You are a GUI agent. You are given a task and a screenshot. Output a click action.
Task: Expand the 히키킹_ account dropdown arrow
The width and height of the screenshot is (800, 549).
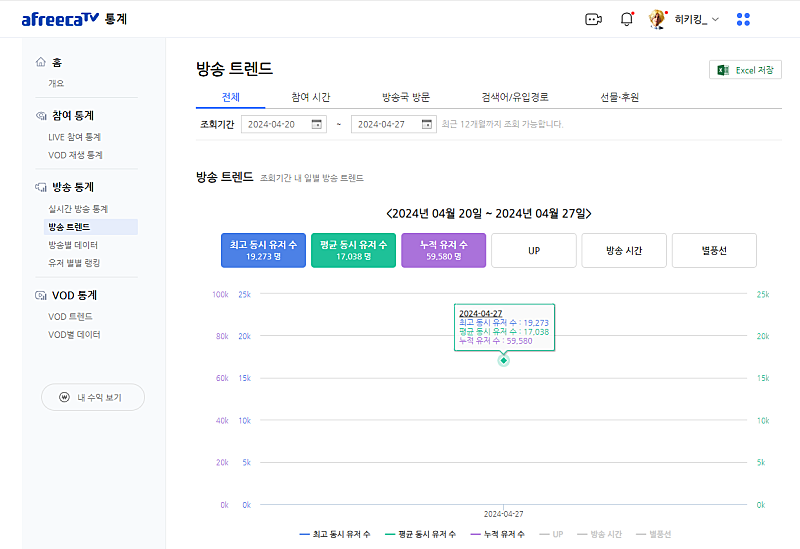[715, 19]
